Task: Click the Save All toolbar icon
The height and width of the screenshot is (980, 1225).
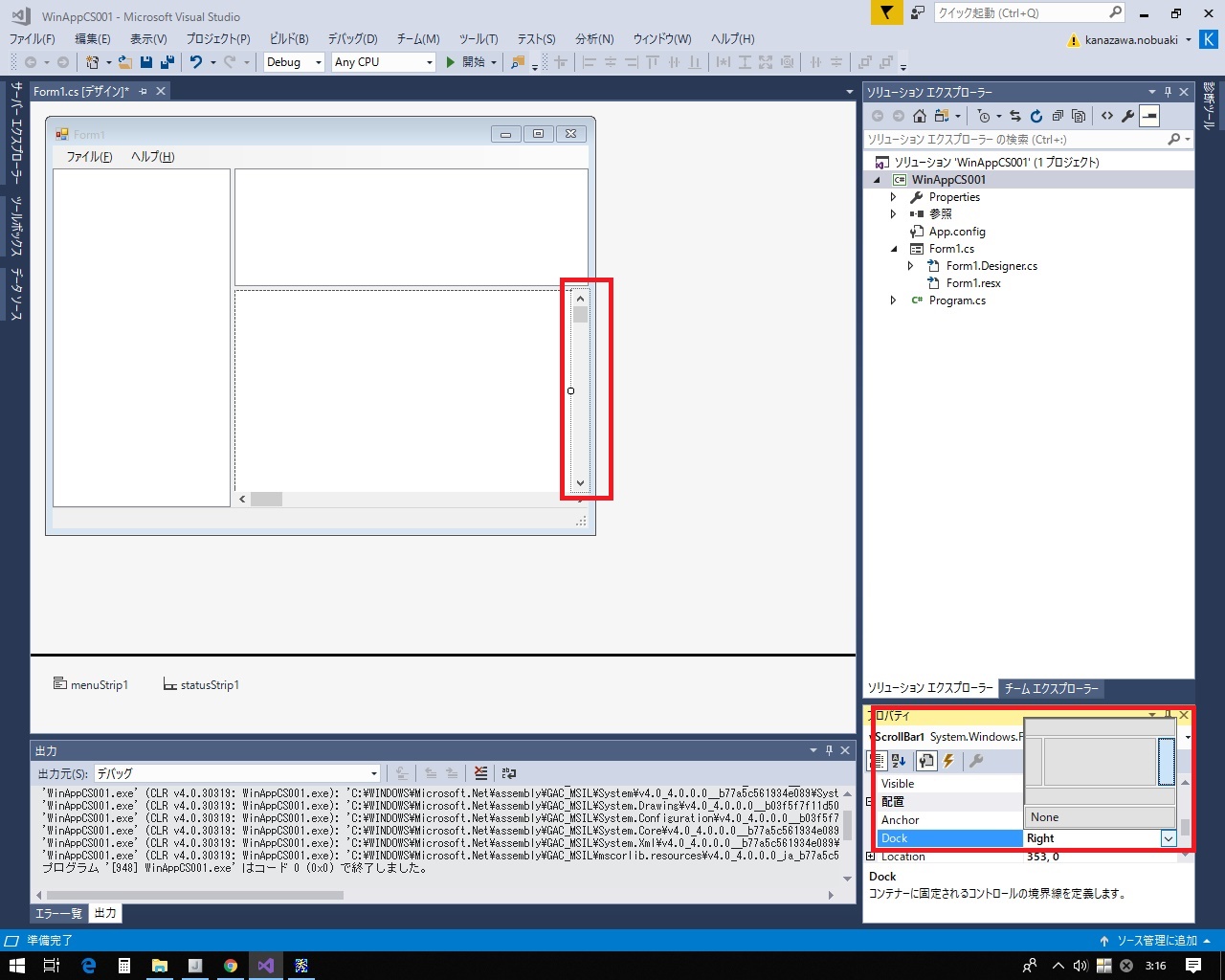Action: tap(167, 62)
